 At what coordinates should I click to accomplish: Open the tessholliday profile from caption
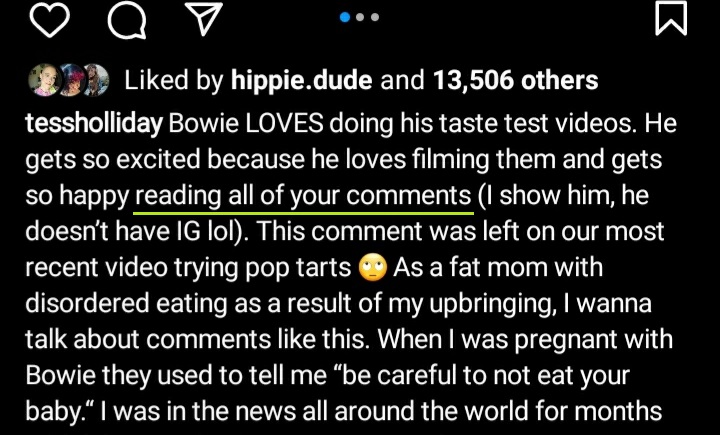[x=94, y=124]
